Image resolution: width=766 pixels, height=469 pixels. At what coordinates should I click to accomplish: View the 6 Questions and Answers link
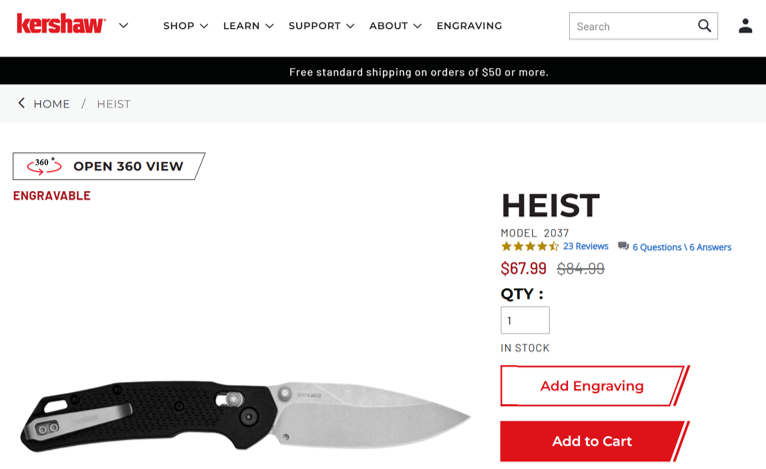coord(681,247)
